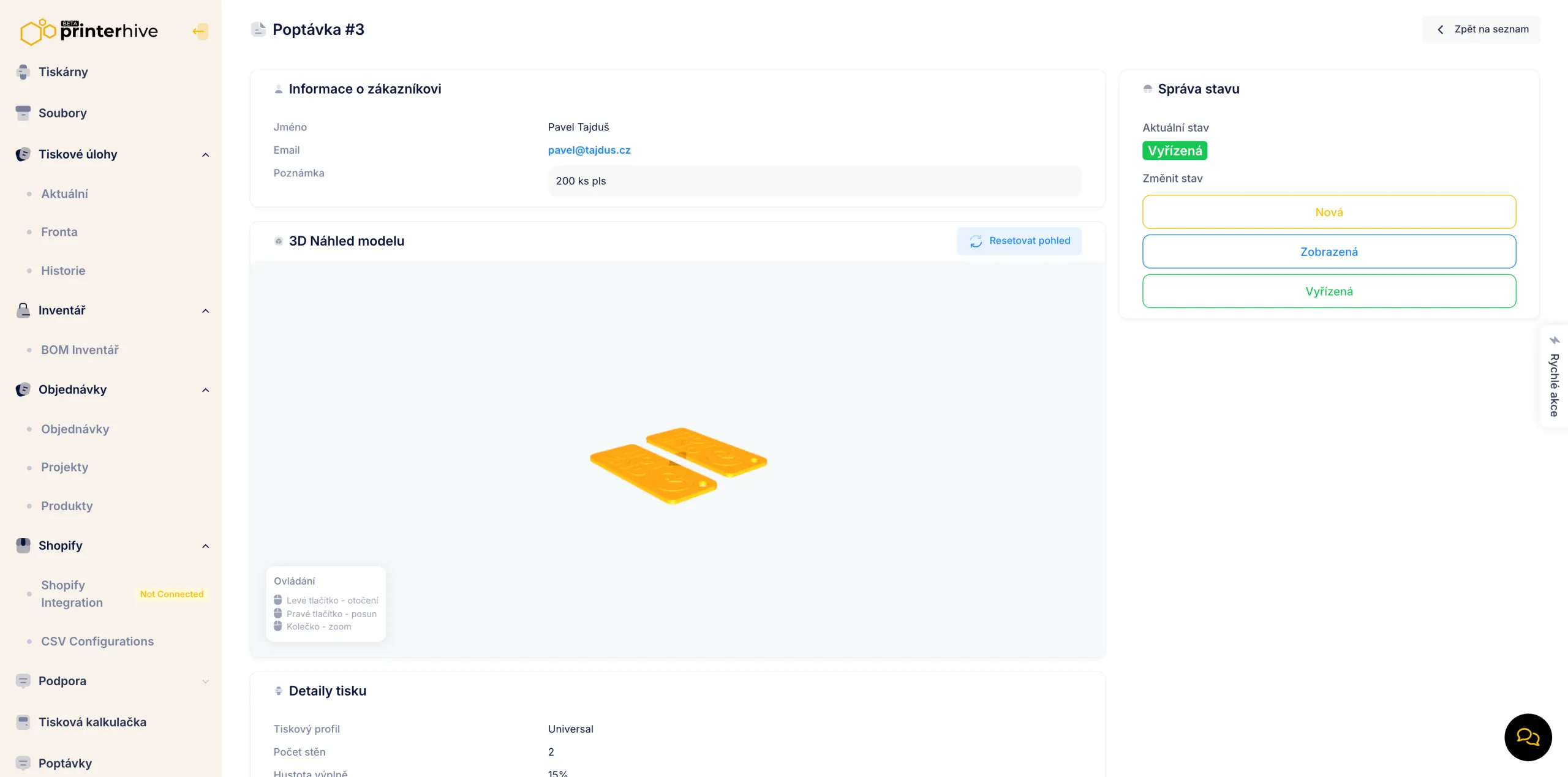Expand the Podpora section

(x=205, y=681)
